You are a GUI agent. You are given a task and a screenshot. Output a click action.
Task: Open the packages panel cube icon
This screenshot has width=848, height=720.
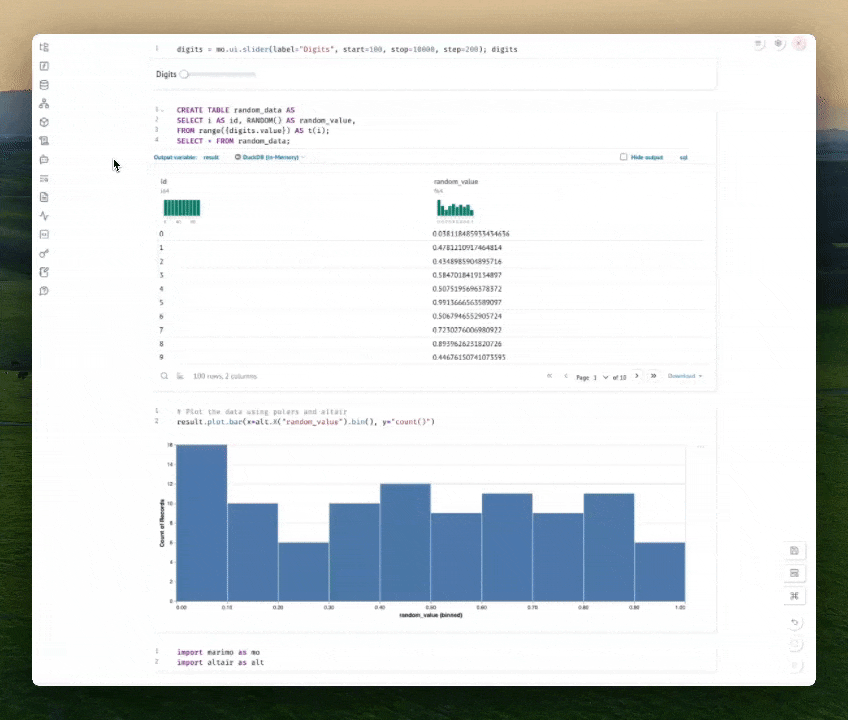click(44, 122)
